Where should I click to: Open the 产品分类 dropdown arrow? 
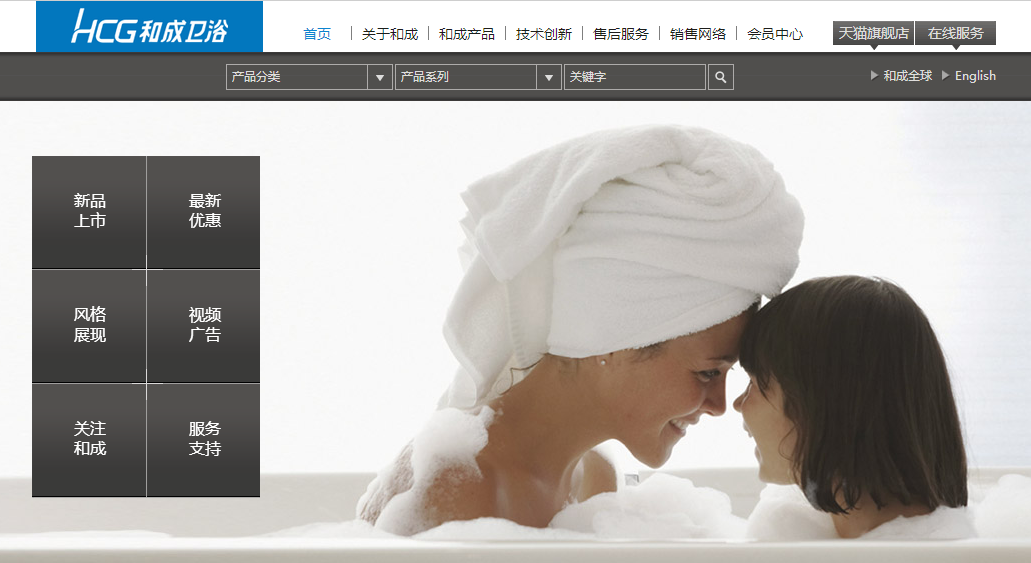pos(380,77)
